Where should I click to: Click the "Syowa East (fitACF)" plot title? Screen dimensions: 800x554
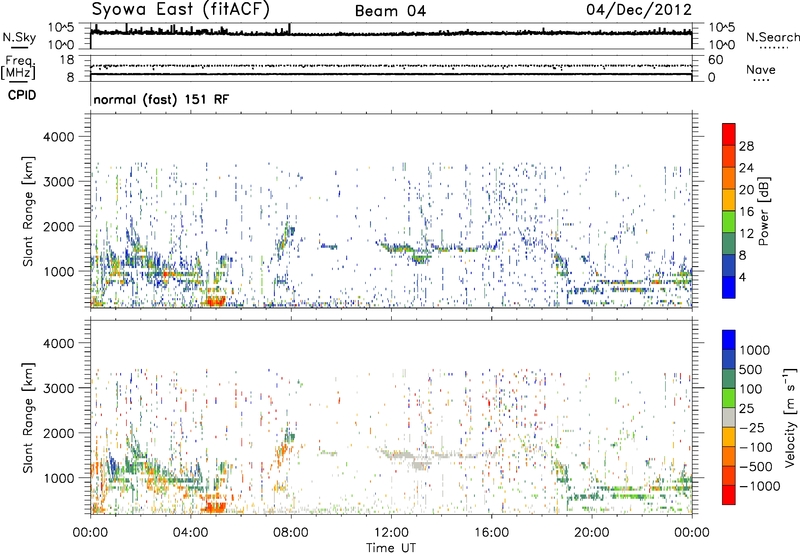(x=180, y=10)
